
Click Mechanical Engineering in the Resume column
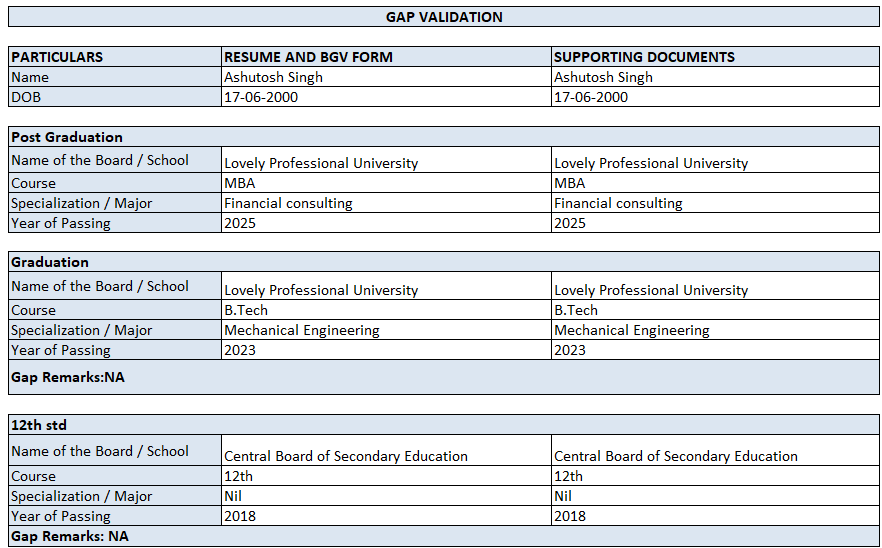[302, 330]
